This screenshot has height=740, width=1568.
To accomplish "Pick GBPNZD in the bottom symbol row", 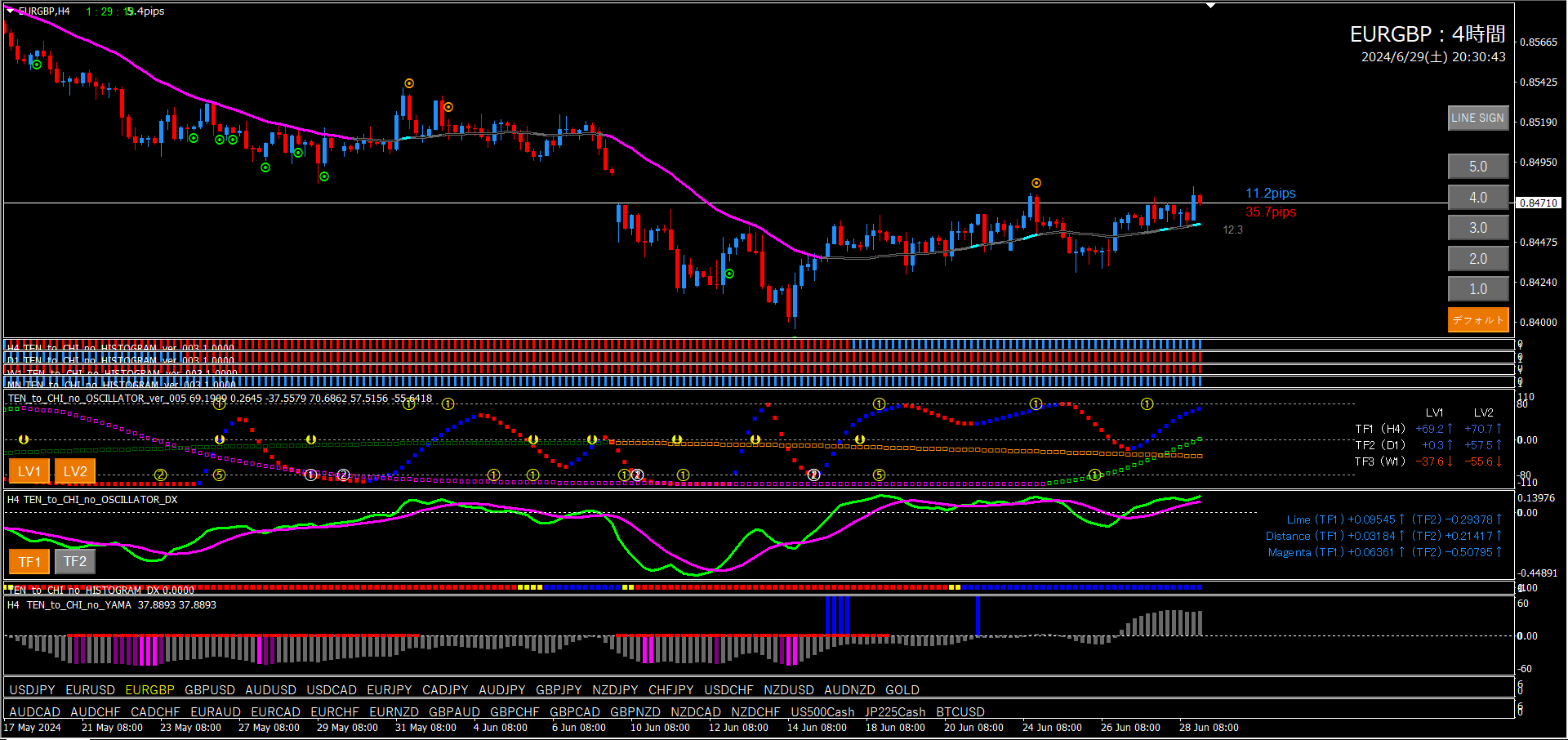I will pyautogui.click(x=635, y=712).
